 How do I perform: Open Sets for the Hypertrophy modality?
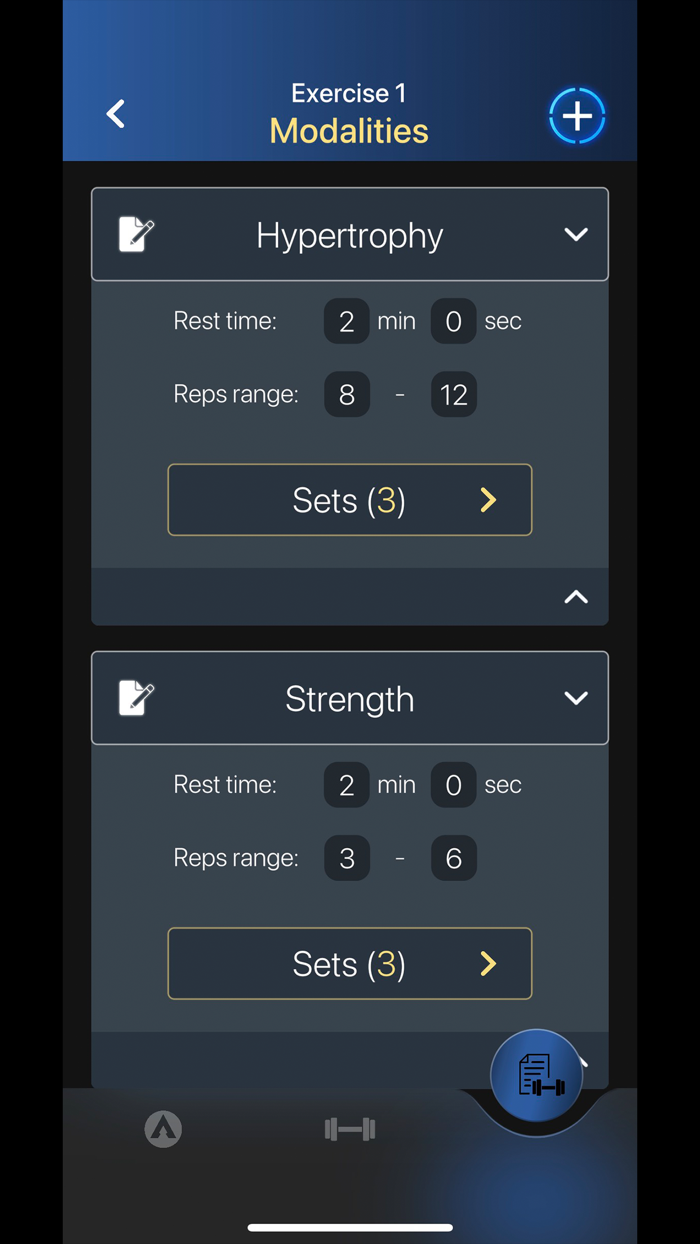(x=349, y=500)
